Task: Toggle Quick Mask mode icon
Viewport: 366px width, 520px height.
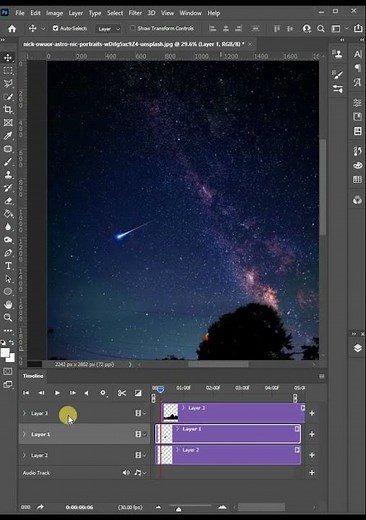Action: [x=8, y=371]
